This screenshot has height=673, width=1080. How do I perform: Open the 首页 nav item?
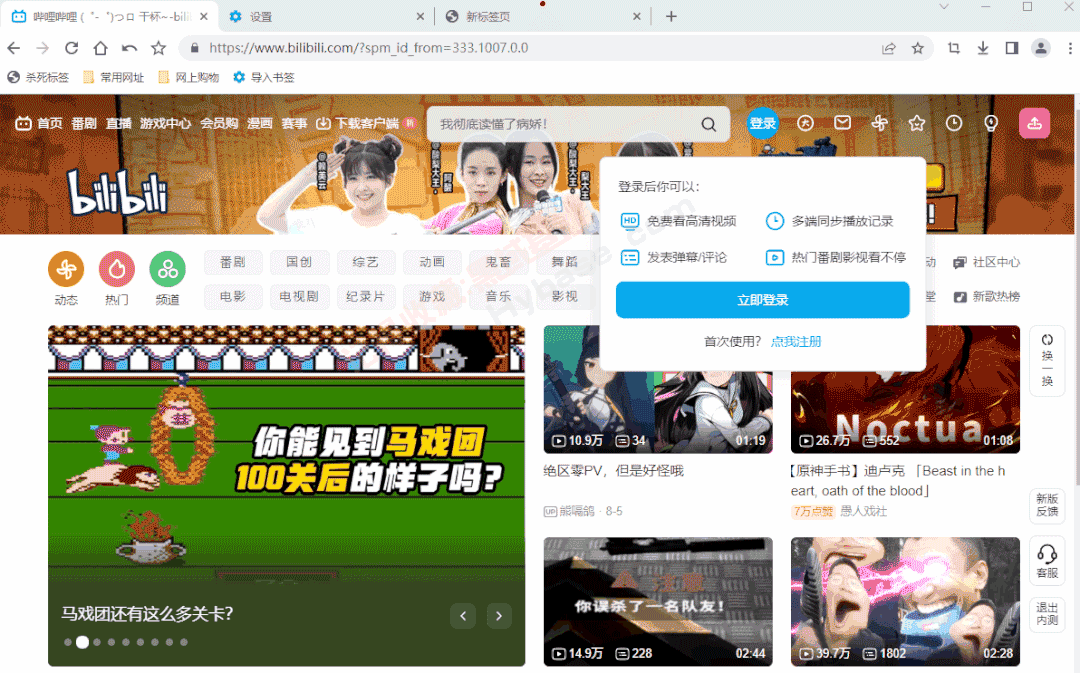click(40, 123)
